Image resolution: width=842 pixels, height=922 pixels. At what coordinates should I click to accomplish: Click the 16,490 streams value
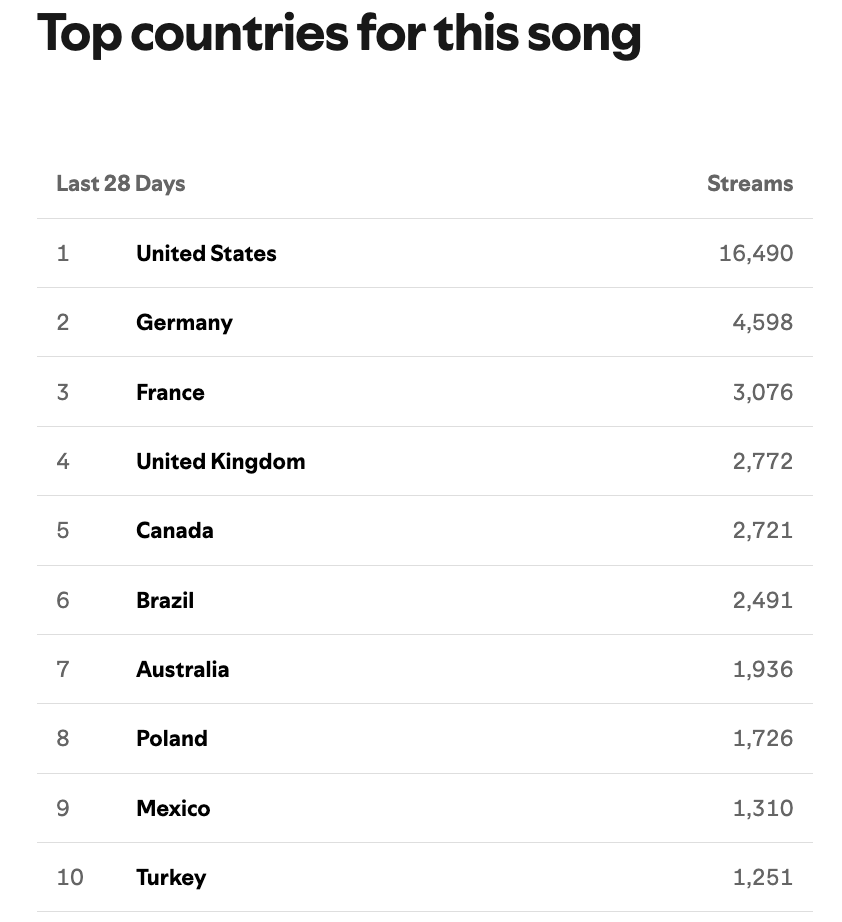click(x=755, y=253)
